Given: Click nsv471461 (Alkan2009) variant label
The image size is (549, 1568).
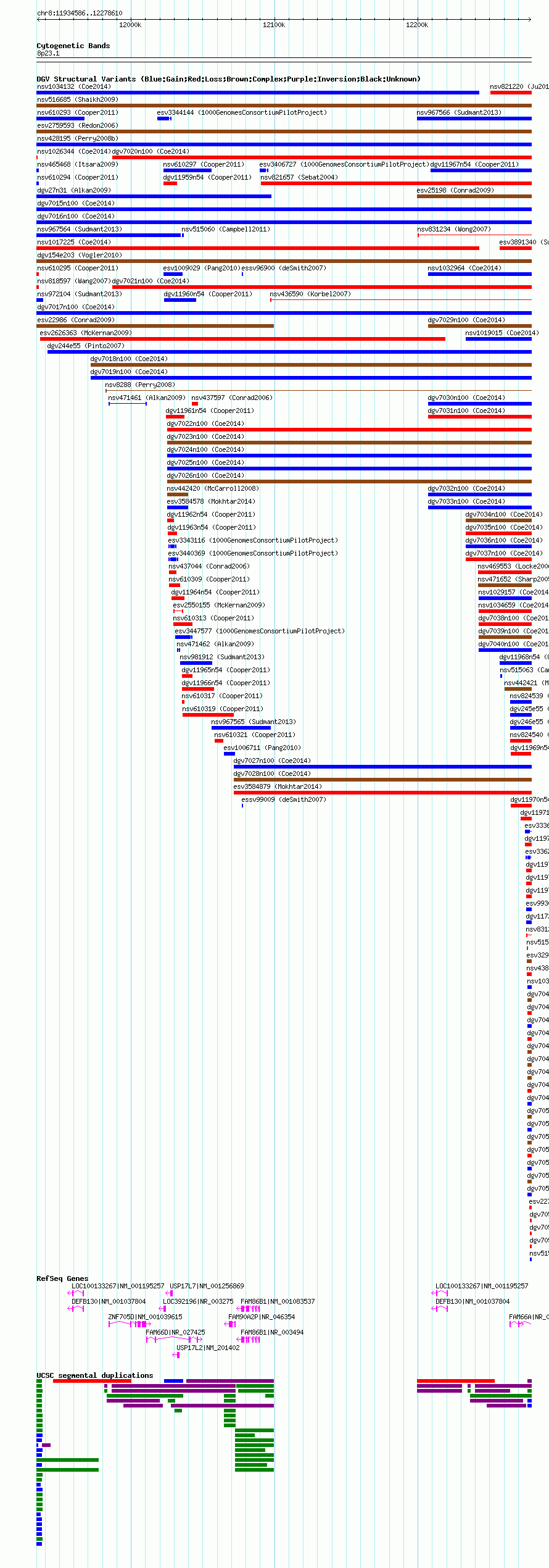Looking at the screenshot, I should click(x=147, y=398).
